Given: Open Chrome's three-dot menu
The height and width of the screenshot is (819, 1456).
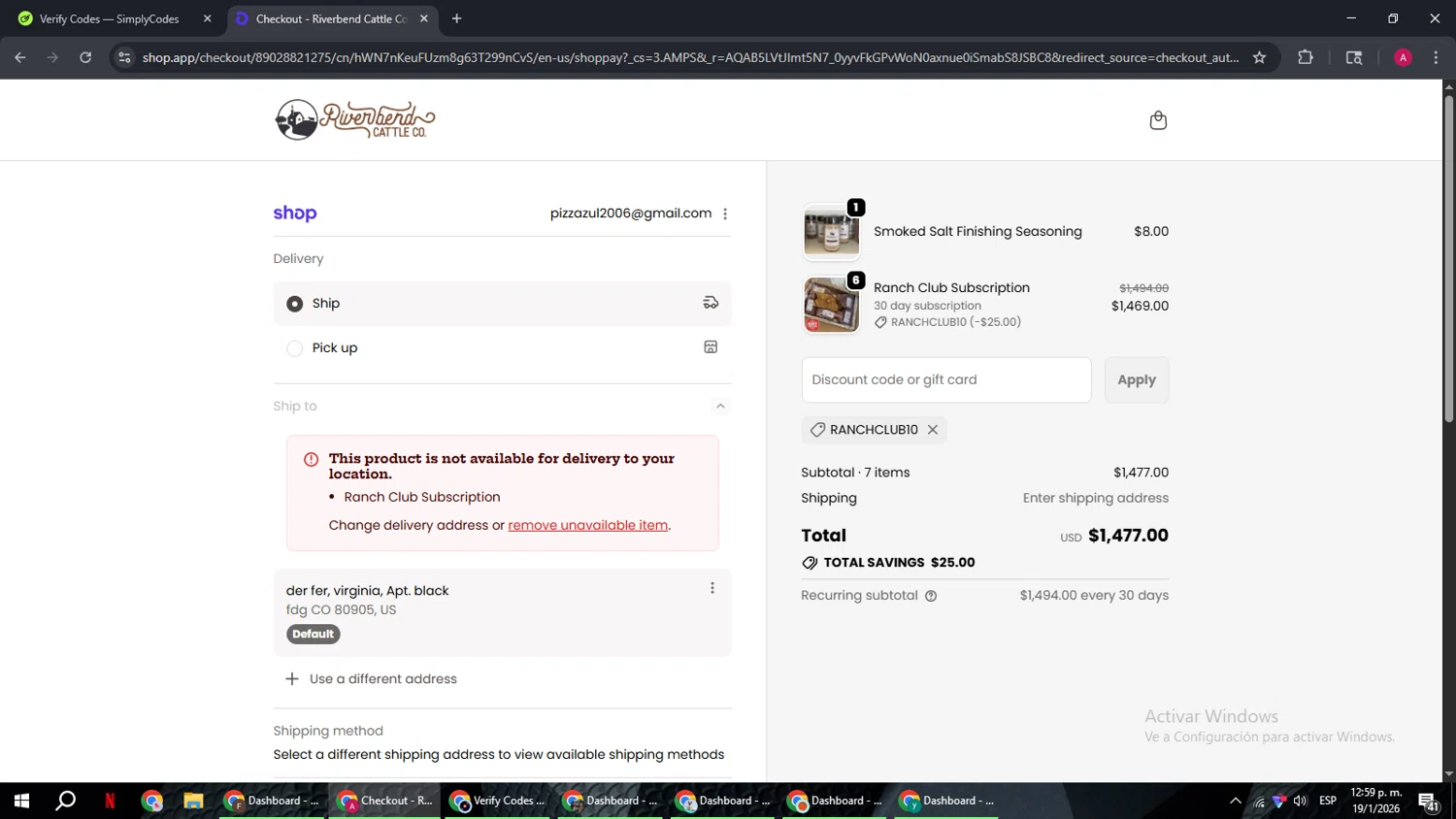Looking at the screenshot, I should point(1436,57).
